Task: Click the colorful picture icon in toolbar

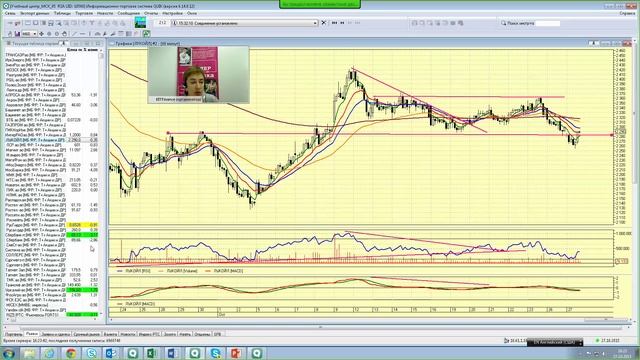Action: pos(140,22)
